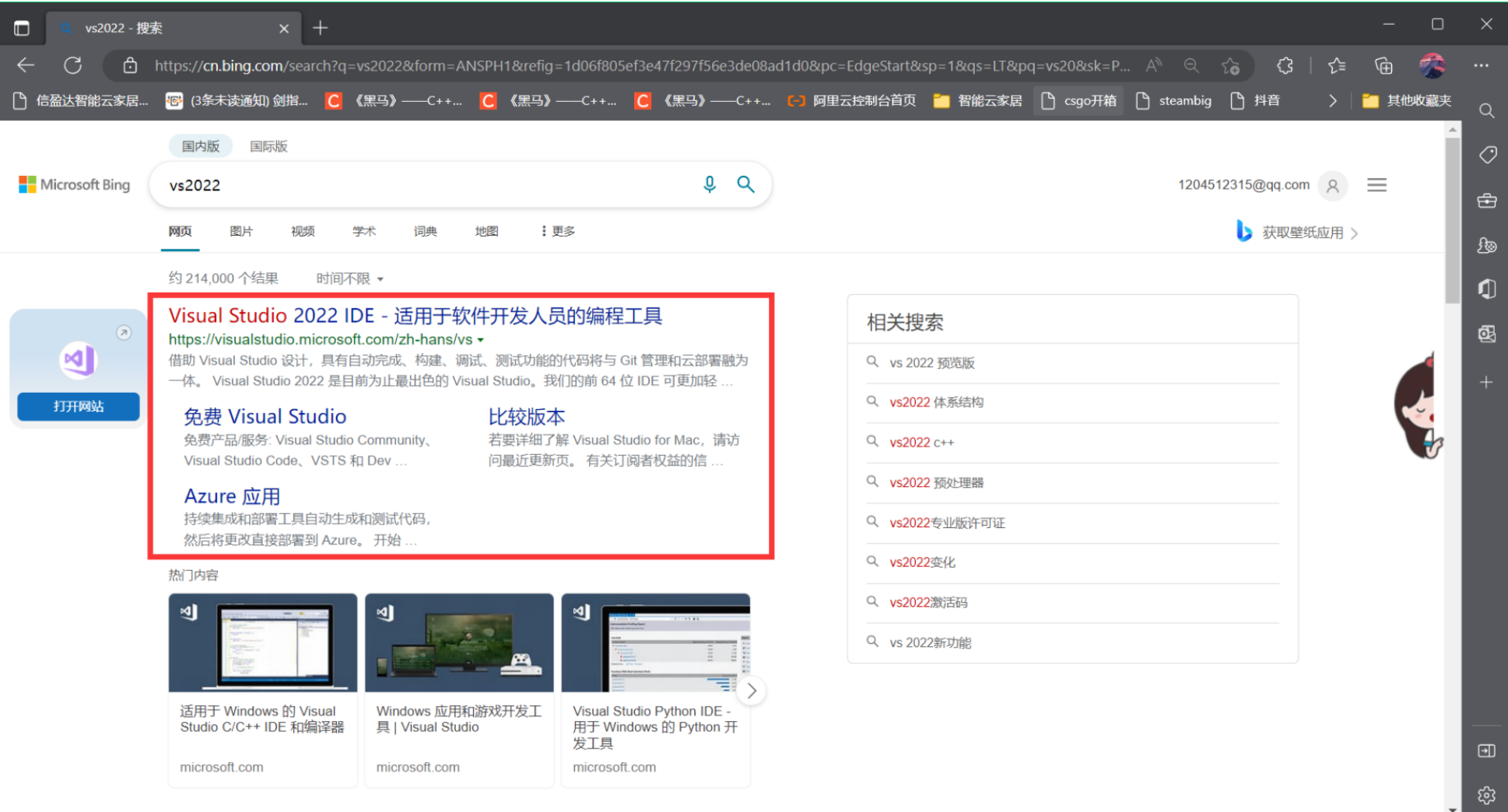Switch to 国际版 search mode
The image size is (1508, 812).
coord(268,146)
